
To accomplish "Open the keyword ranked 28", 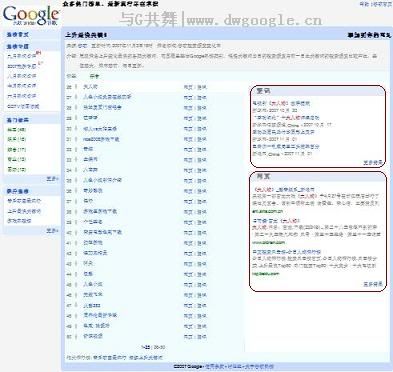I will pyautogui.click(x=102, y=108).
